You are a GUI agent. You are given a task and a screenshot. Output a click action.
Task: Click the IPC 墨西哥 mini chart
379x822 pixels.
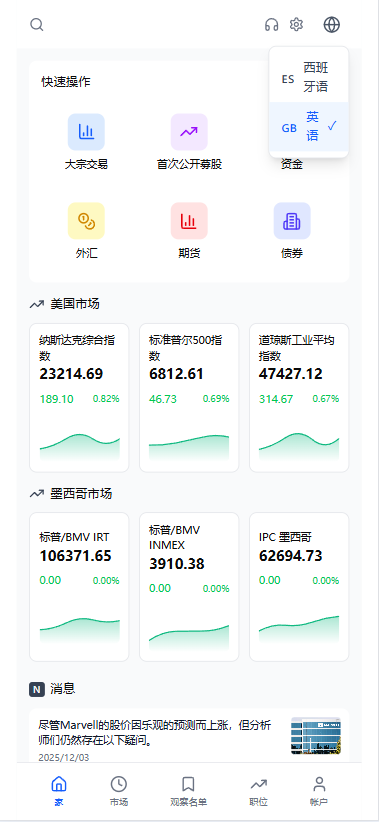pos(299,629)
